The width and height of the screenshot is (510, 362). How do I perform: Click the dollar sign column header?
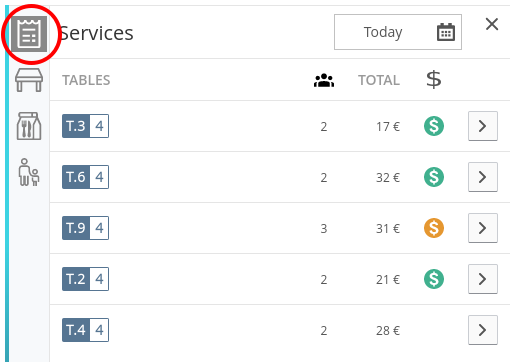point(434,80)
